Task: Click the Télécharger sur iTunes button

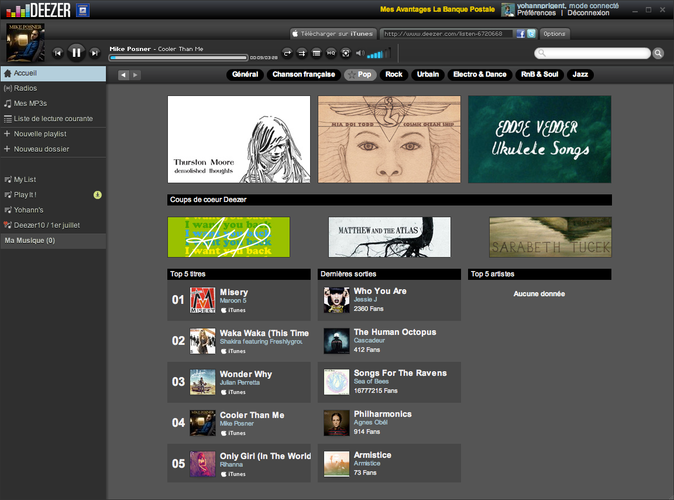Action: pos(332,33)
